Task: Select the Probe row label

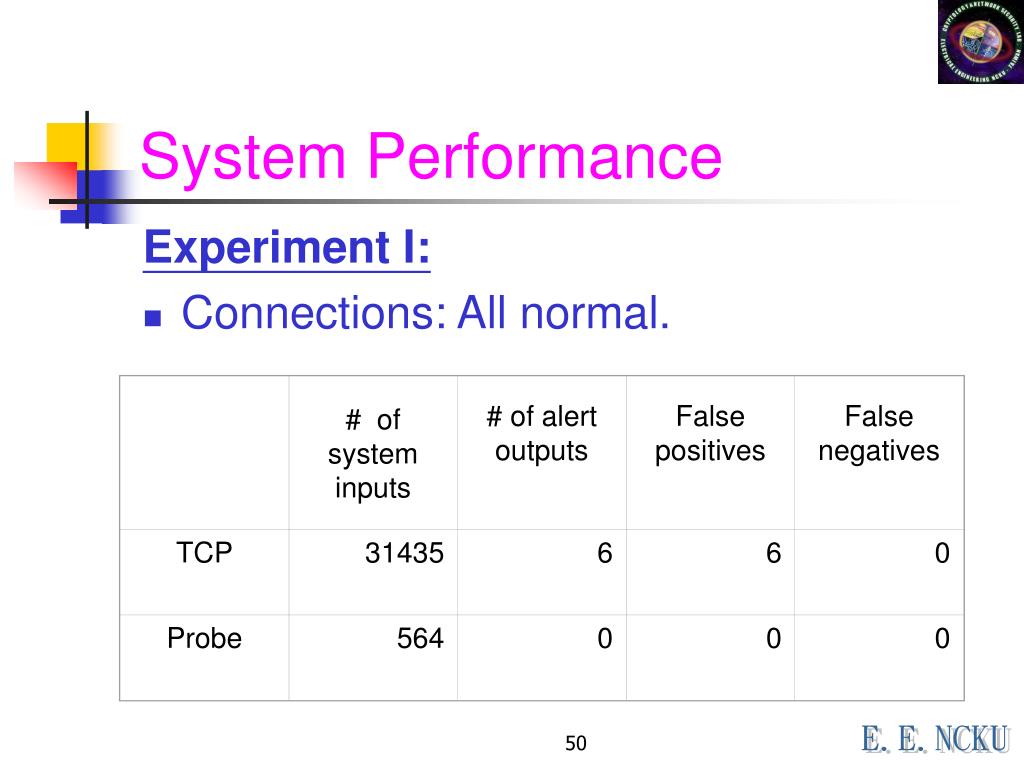Action: point(204,639)
